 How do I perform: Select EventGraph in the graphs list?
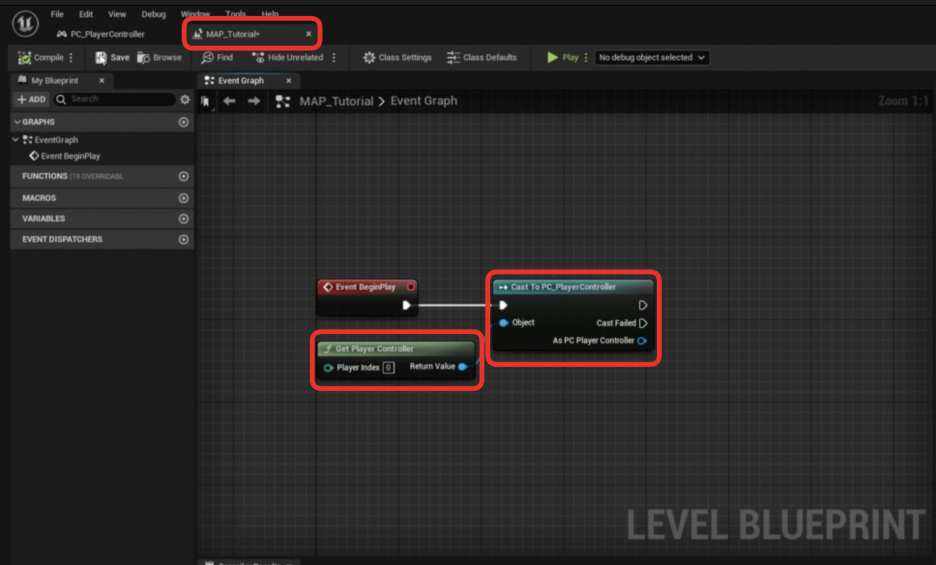56,140
